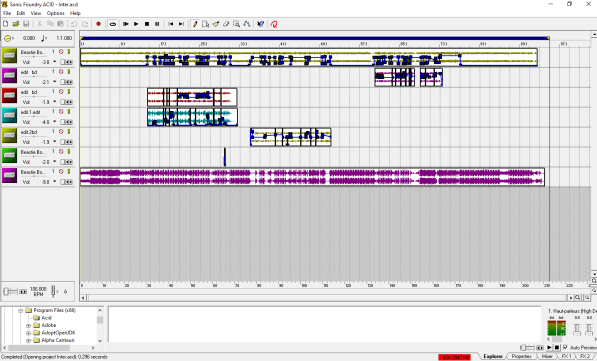Mute the red edit bd track
Image resolution: width=597 pixels, height=361 pixels.
tap(61, 91)
